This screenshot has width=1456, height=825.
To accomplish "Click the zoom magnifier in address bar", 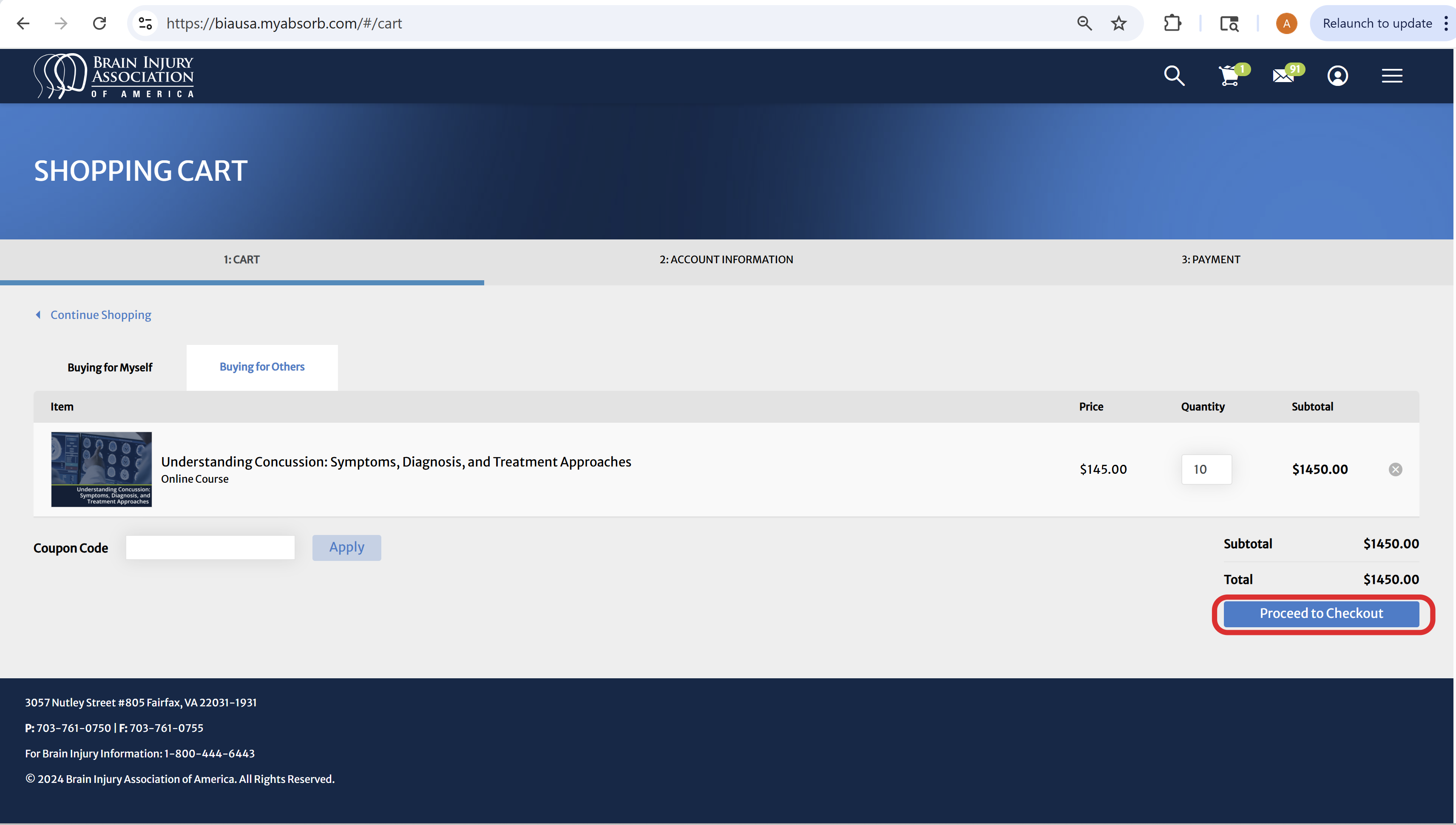I will pyautogui.click(x=1084, y=23).
